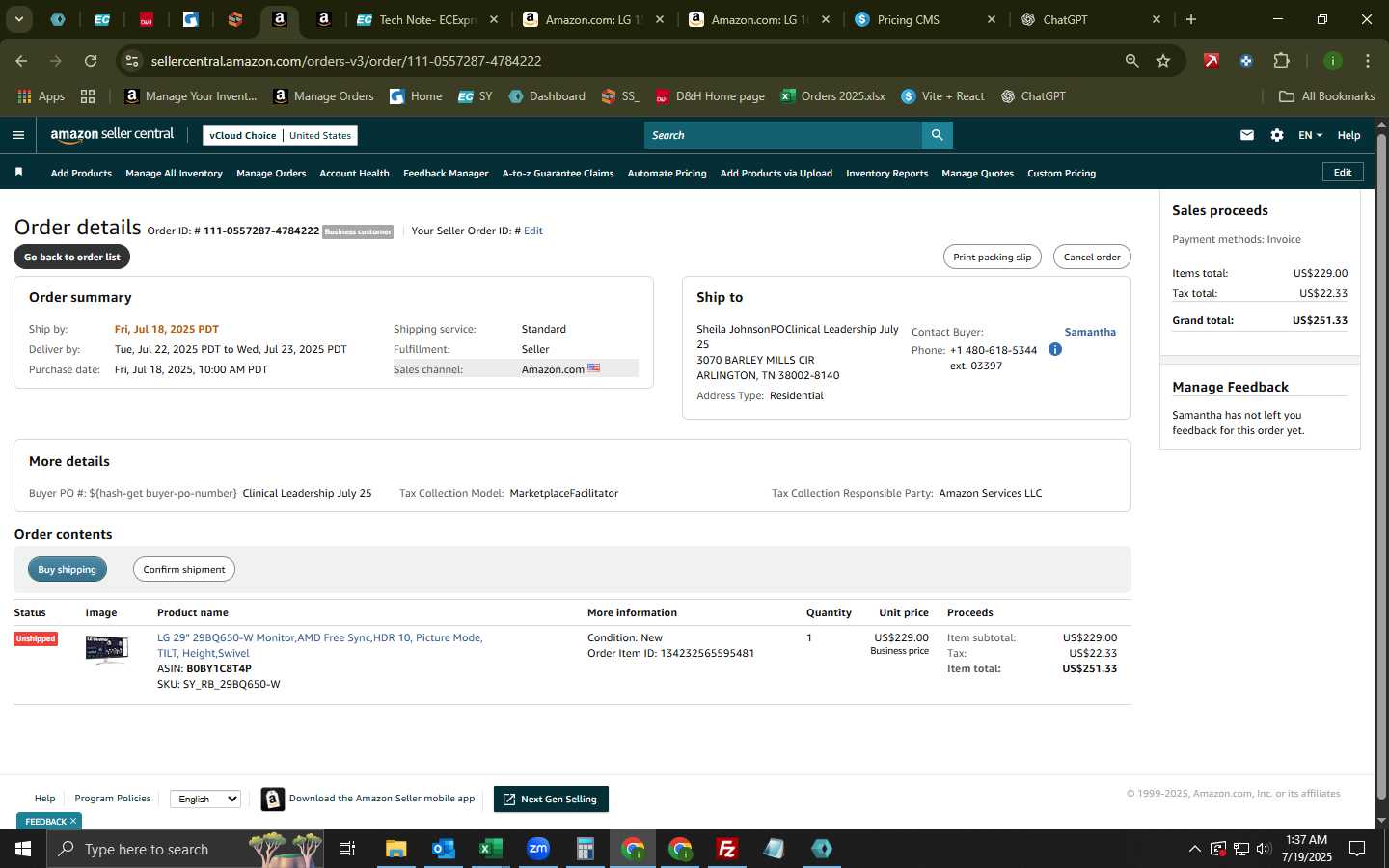Expand the Chrome tab search dropdown
Screen dimensions: 1389x868
(18, 19)
